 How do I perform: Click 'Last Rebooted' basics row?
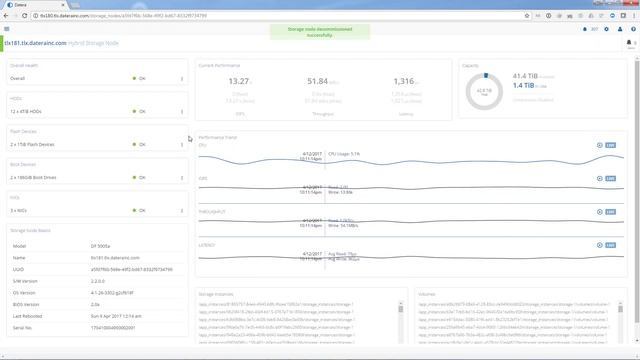pyautogui.click(x=98, y=316)
